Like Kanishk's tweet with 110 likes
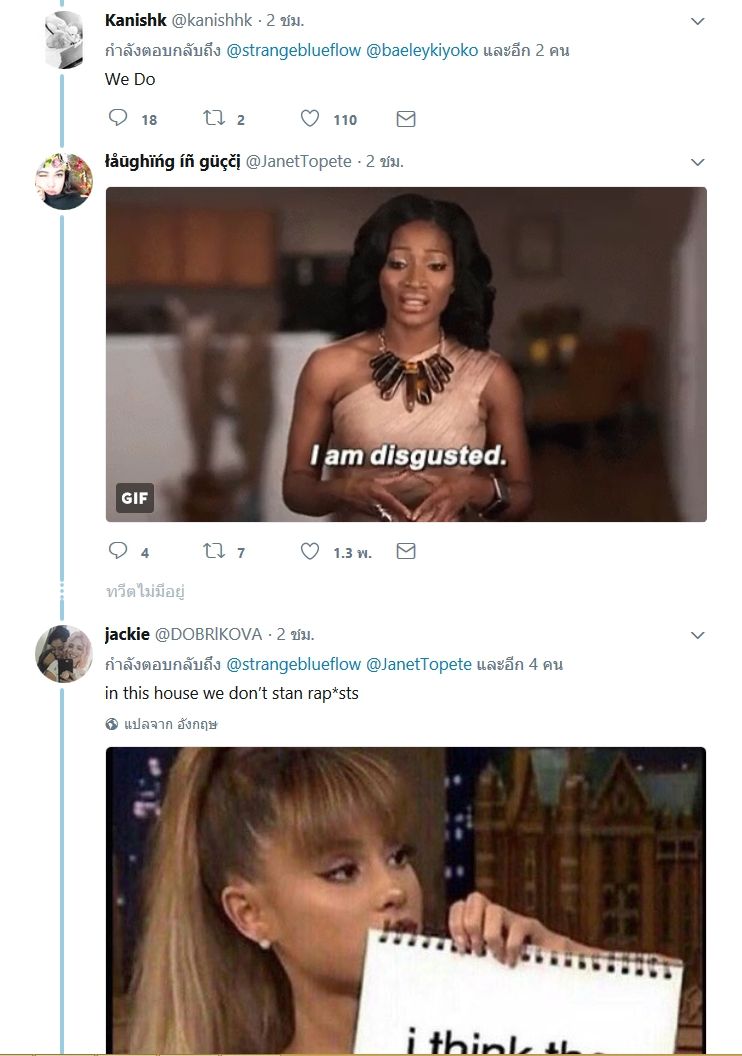This screenshot has width=742, height=1056. (x=310, y=119)
